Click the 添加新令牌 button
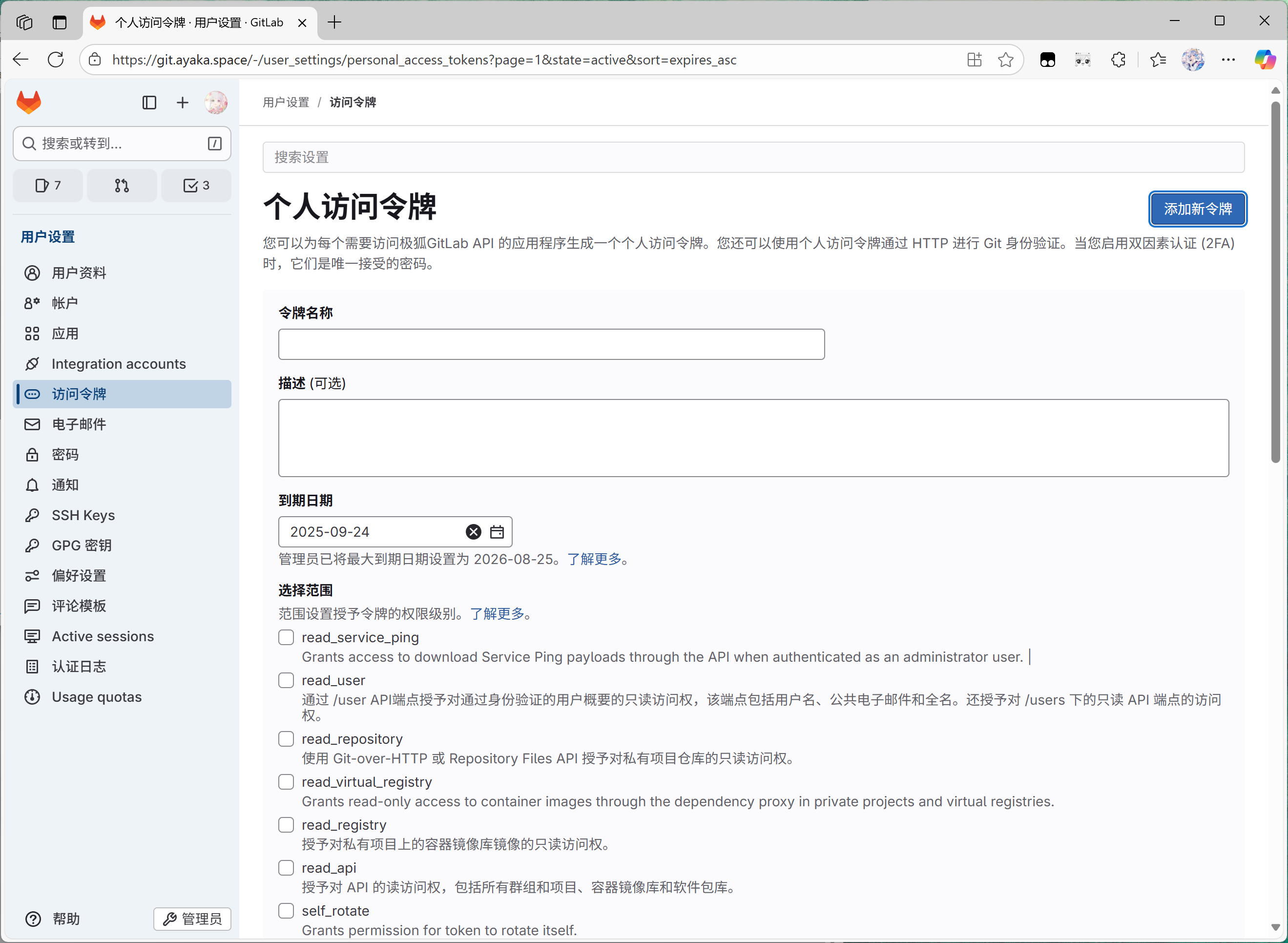The height and width of the screenshot is (943, 1288). click(x=1197, y=209)
